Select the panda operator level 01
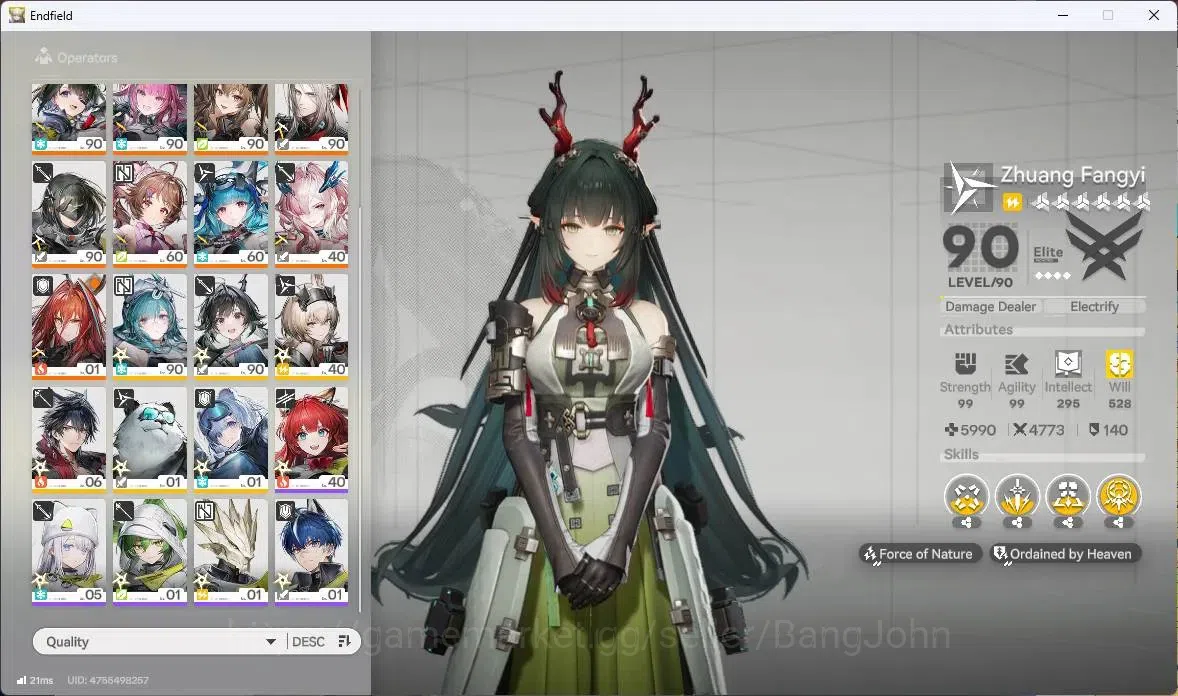This screenshot has width=1178, height=696. pos(150,440)
